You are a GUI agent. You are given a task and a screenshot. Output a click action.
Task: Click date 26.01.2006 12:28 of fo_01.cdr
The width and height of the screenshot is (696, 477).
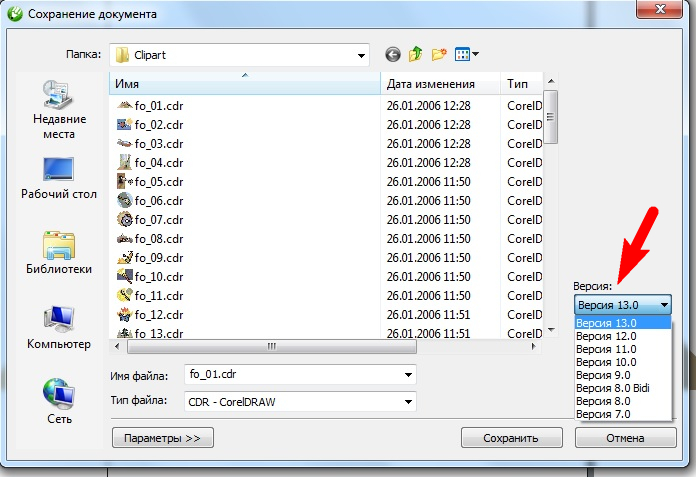(x=428, y=106)
